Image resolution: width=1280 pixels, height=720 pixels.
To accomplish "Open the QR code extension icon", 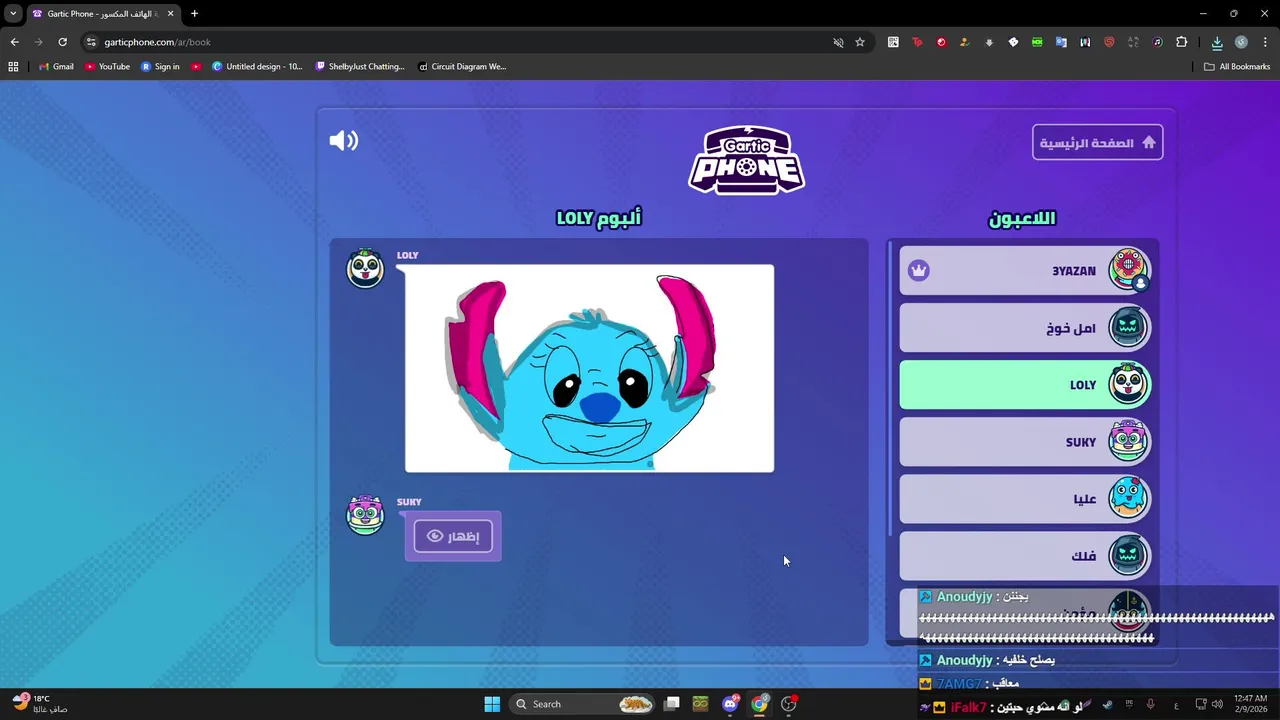I will [x=893, y=42].
